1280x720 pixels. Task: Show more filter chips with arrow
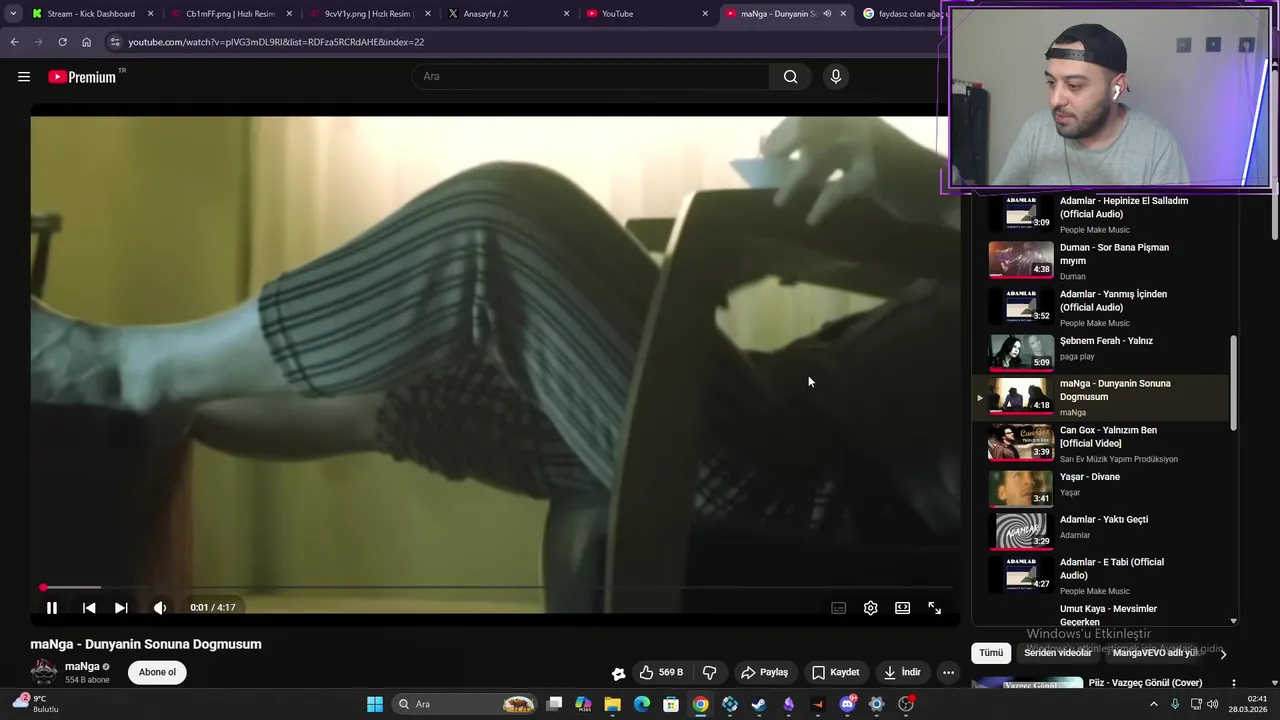[1222, 654]
